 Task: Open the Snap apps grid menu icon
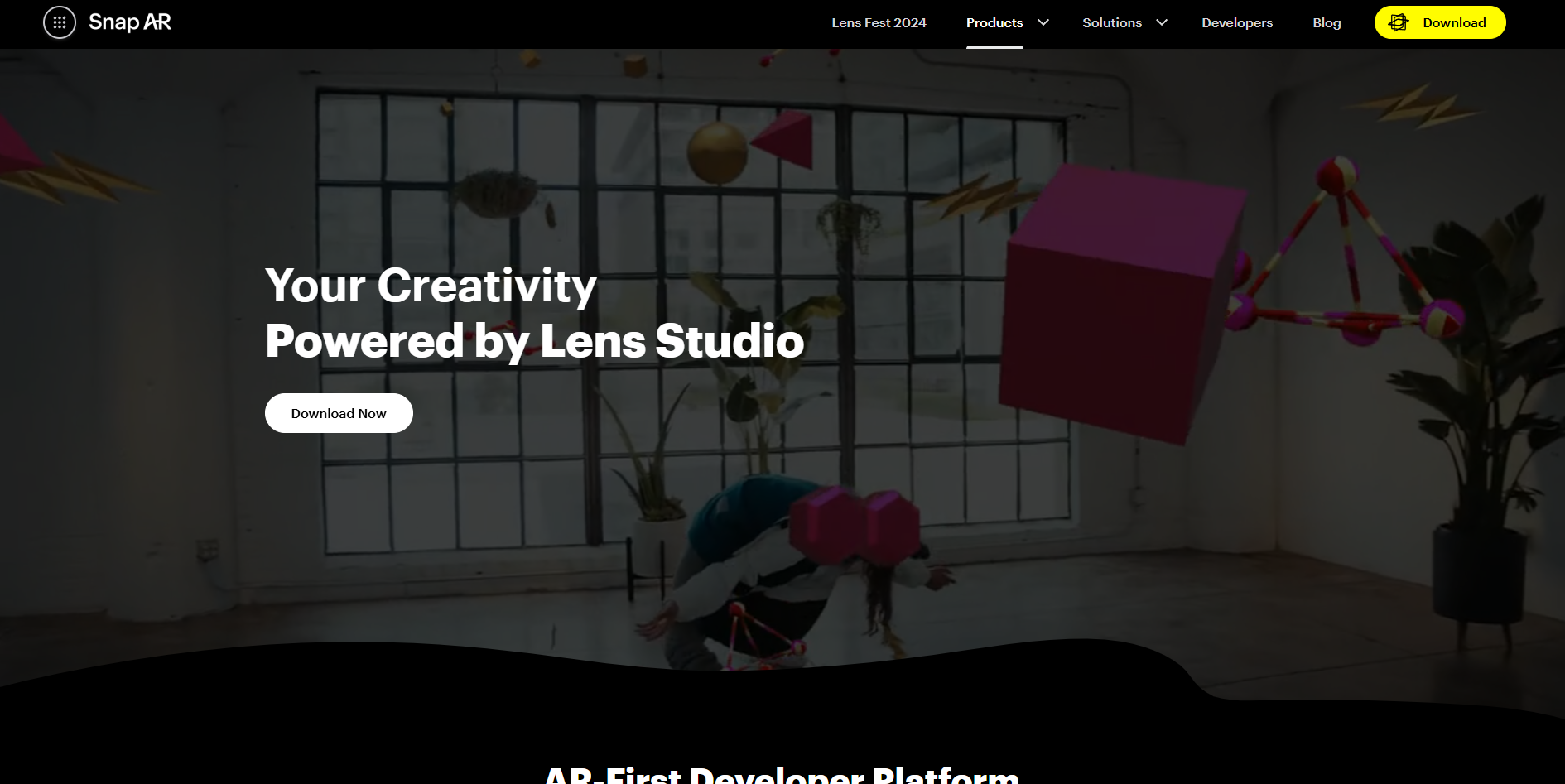tap(60, 22)
